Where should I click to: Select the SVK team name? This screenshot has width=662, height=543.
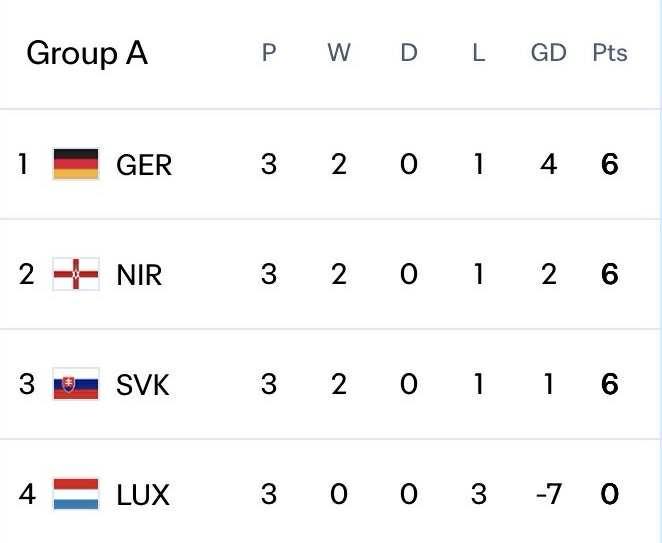point(143,385)
